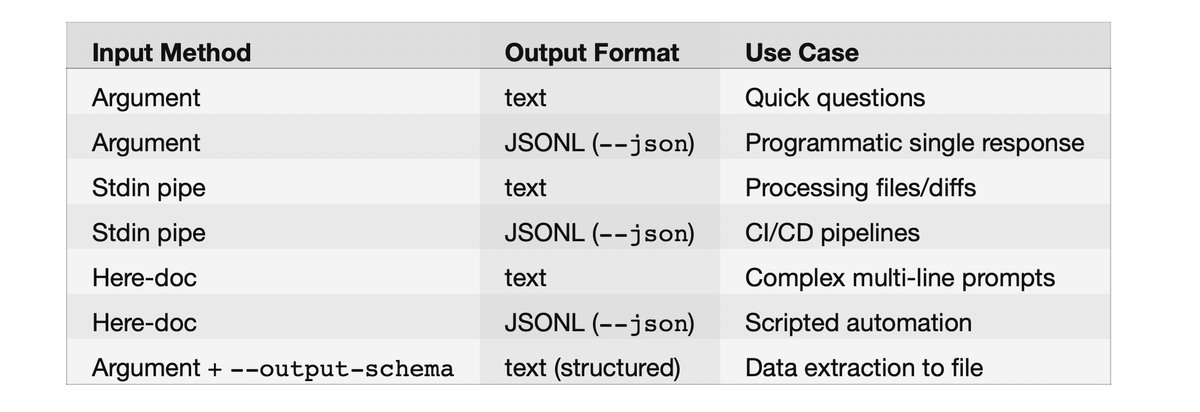Click the Complex multi-line prompts cell
Screen dimensions: 1200x412
coord(900,278)
